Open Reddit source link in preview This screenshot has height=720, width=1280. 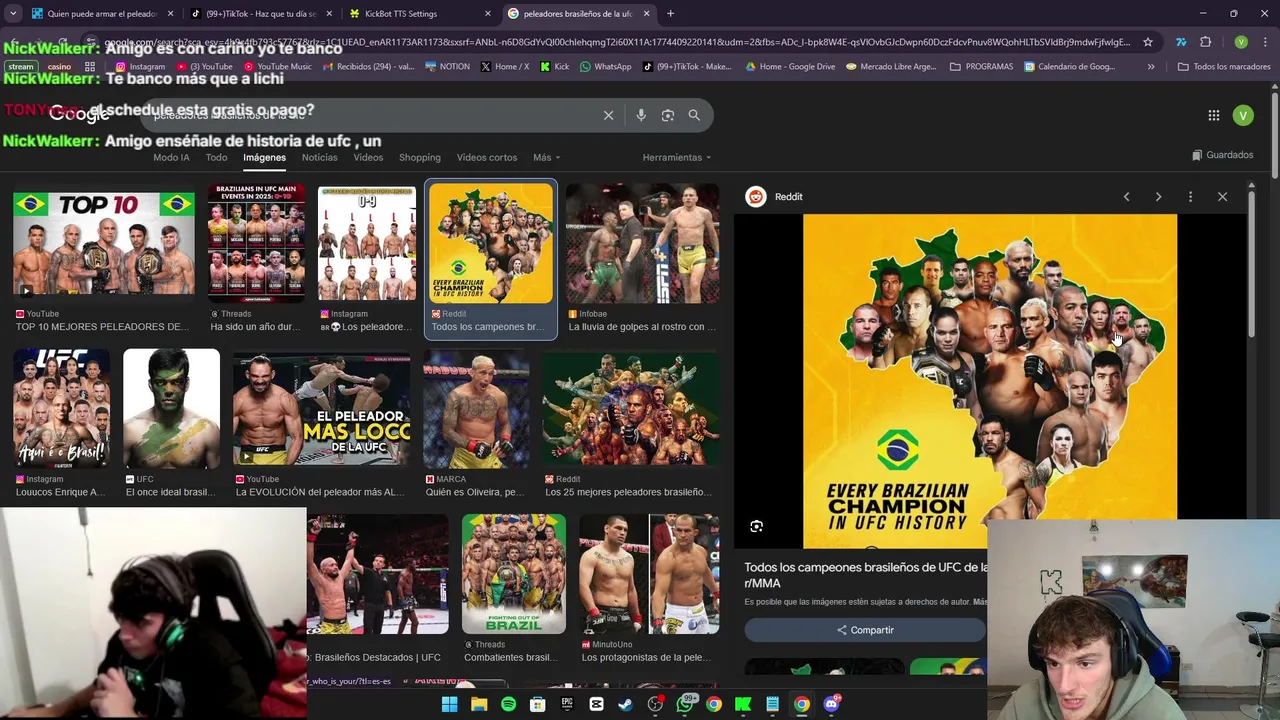click(x=775, y=197)
